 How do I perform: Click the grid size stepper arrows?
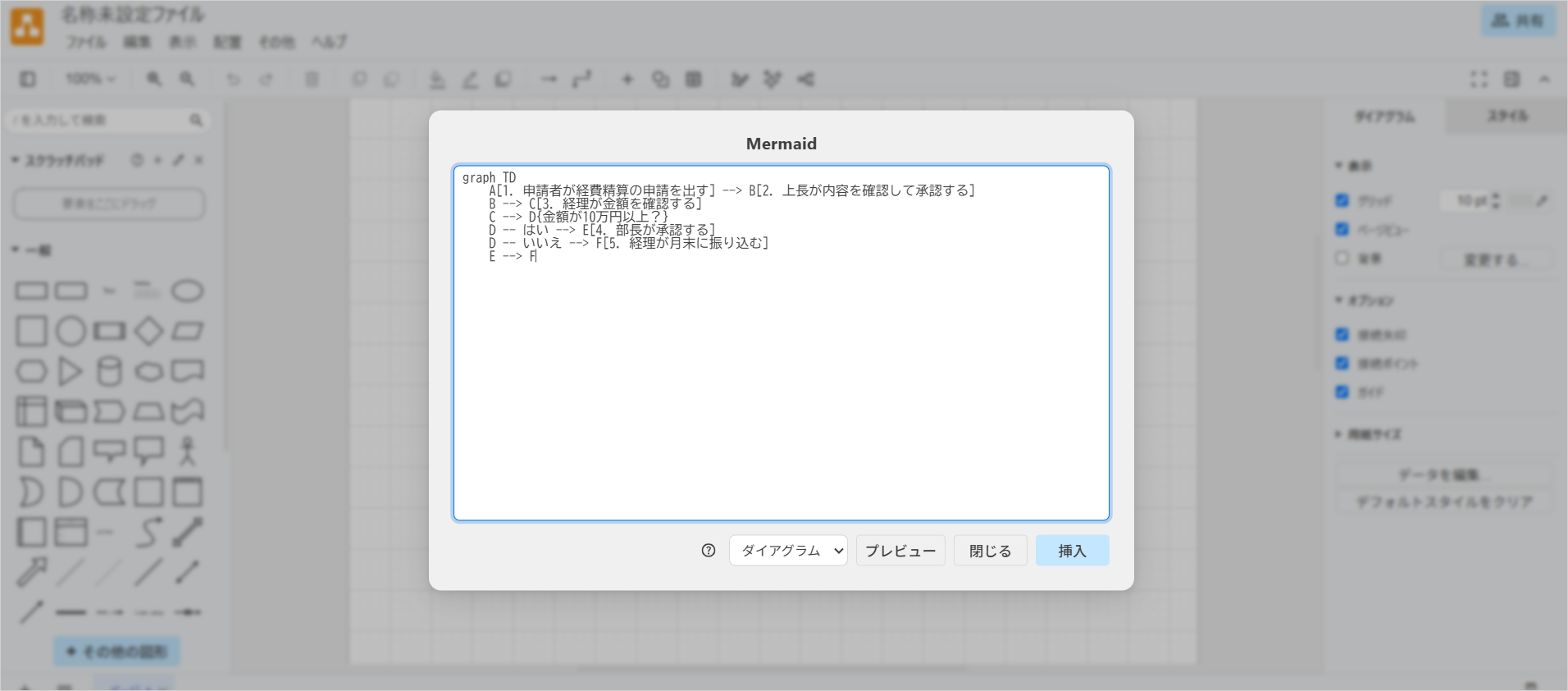[x=1496, y=200]
